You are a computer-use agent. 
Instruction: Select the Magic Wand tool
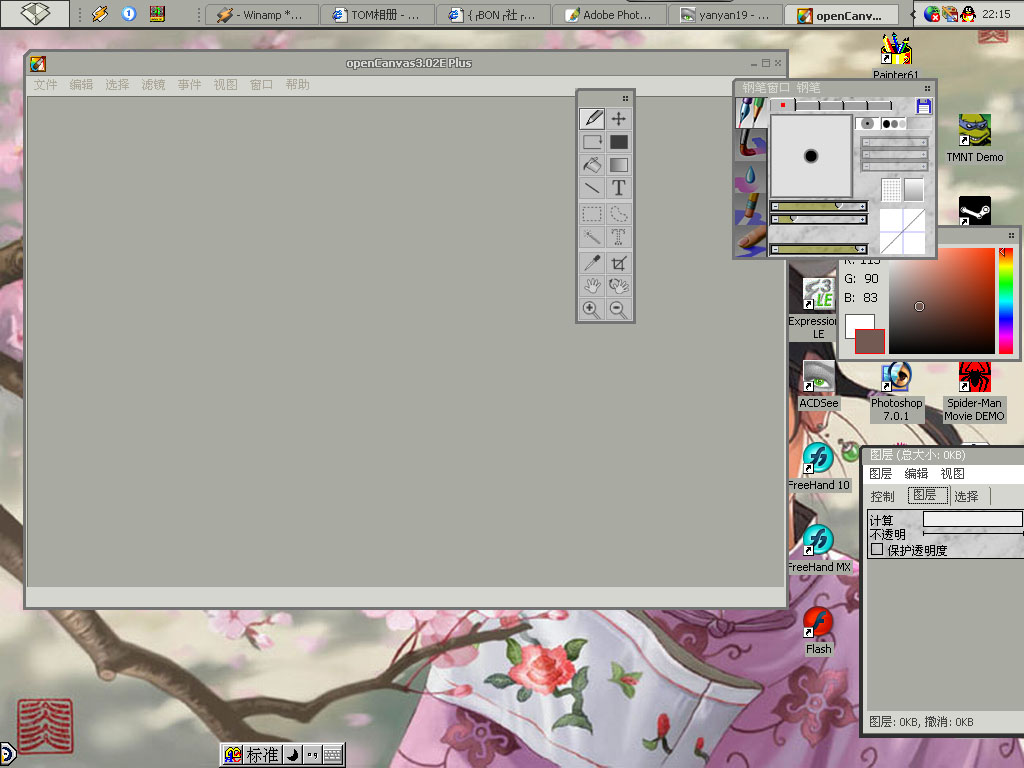click(592, 236)
